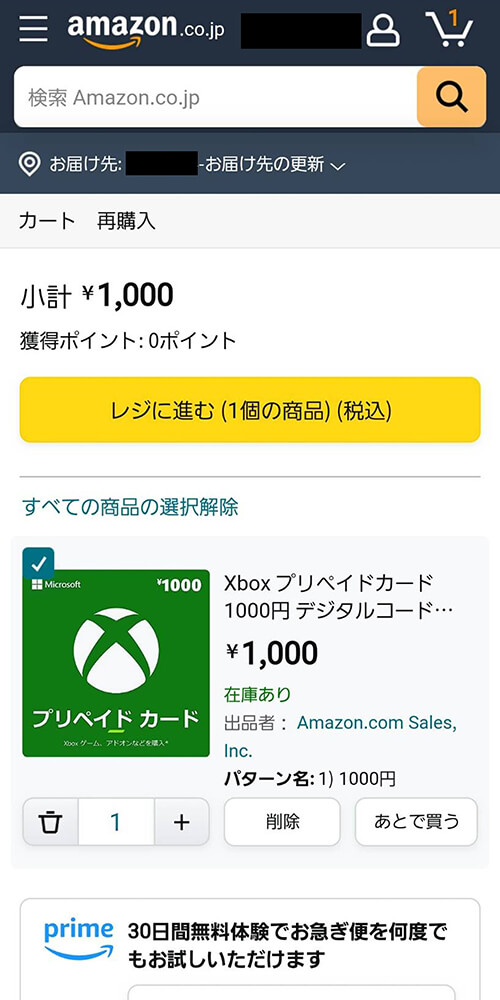Open the Xbox プリペイドカード product title

coord(339,596)
